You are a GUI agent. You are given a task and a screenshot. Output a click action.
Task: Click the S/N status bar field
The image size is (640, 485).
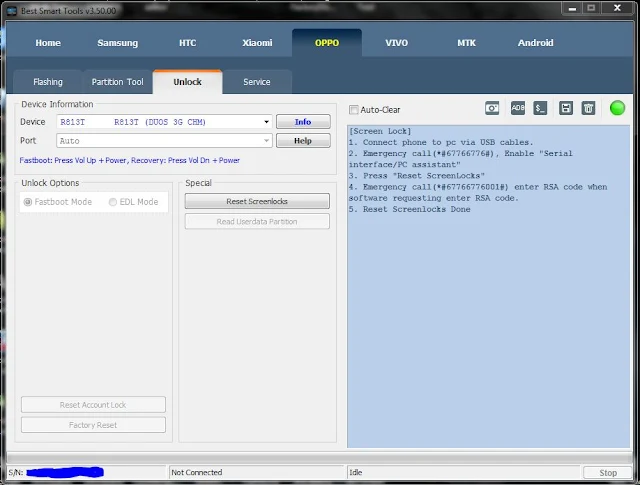point(87,472)
